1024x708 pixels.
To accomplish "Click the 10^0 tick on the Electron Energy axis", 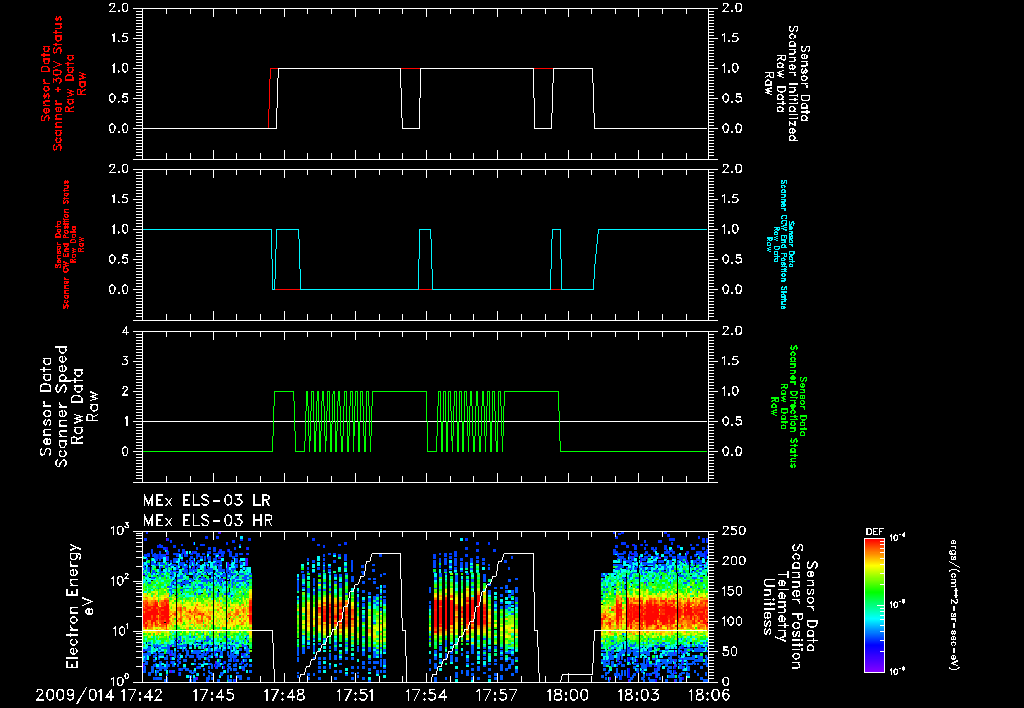I will pyautogui.click(x=119, y=680).
